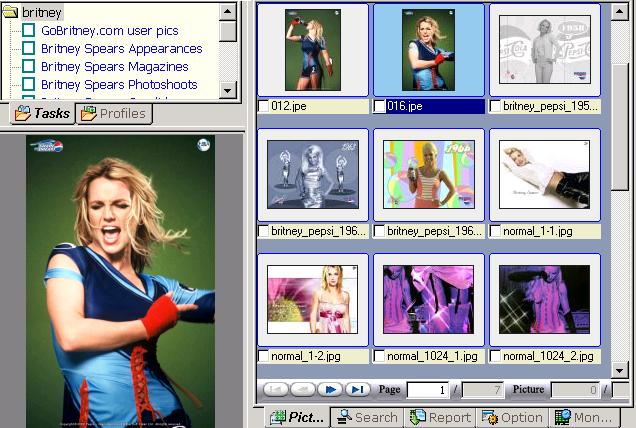
Task: Select the normal_1024_1.jpg thumbnail
Action: [429, 299]
